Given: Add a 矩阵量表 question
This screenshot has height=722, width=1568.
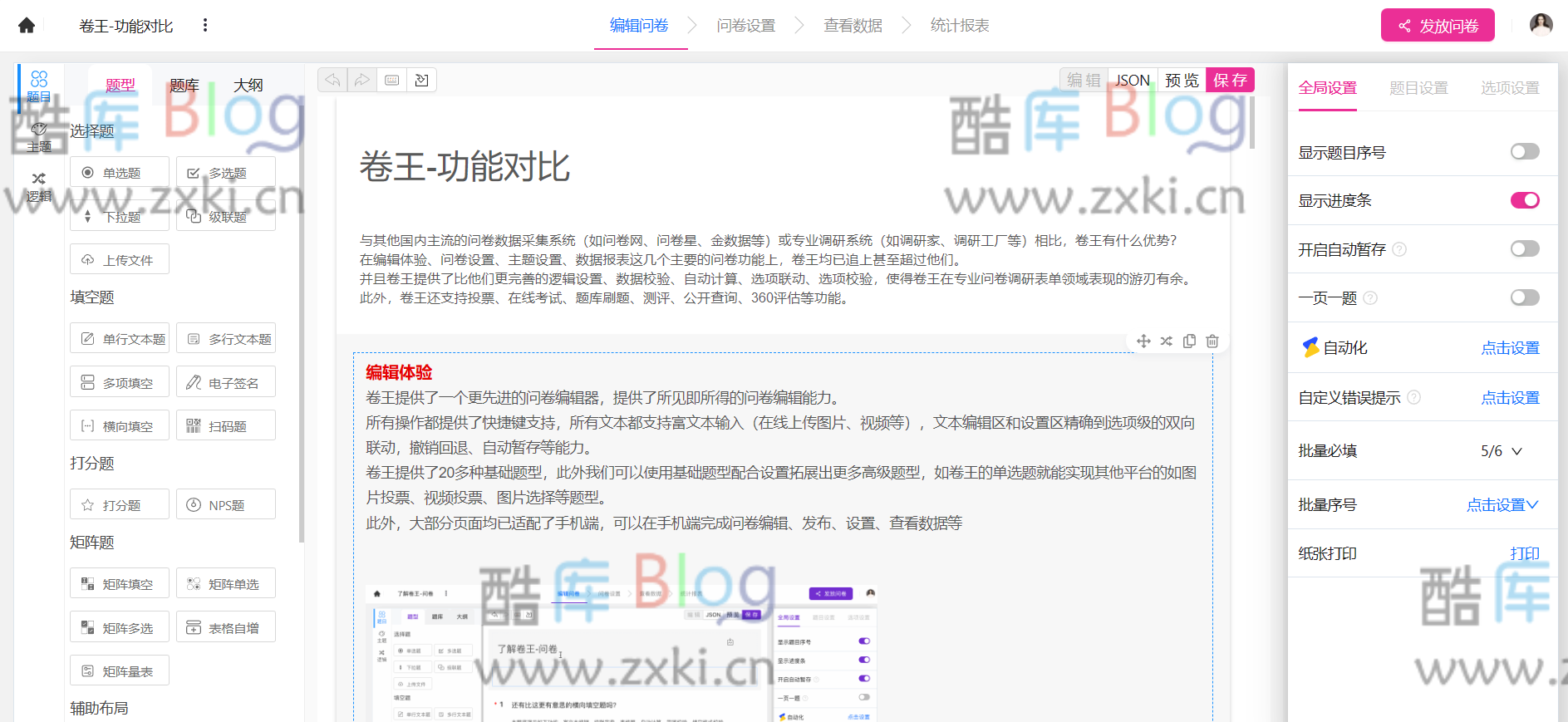Looking at the screenshot, I should point(120,671).
